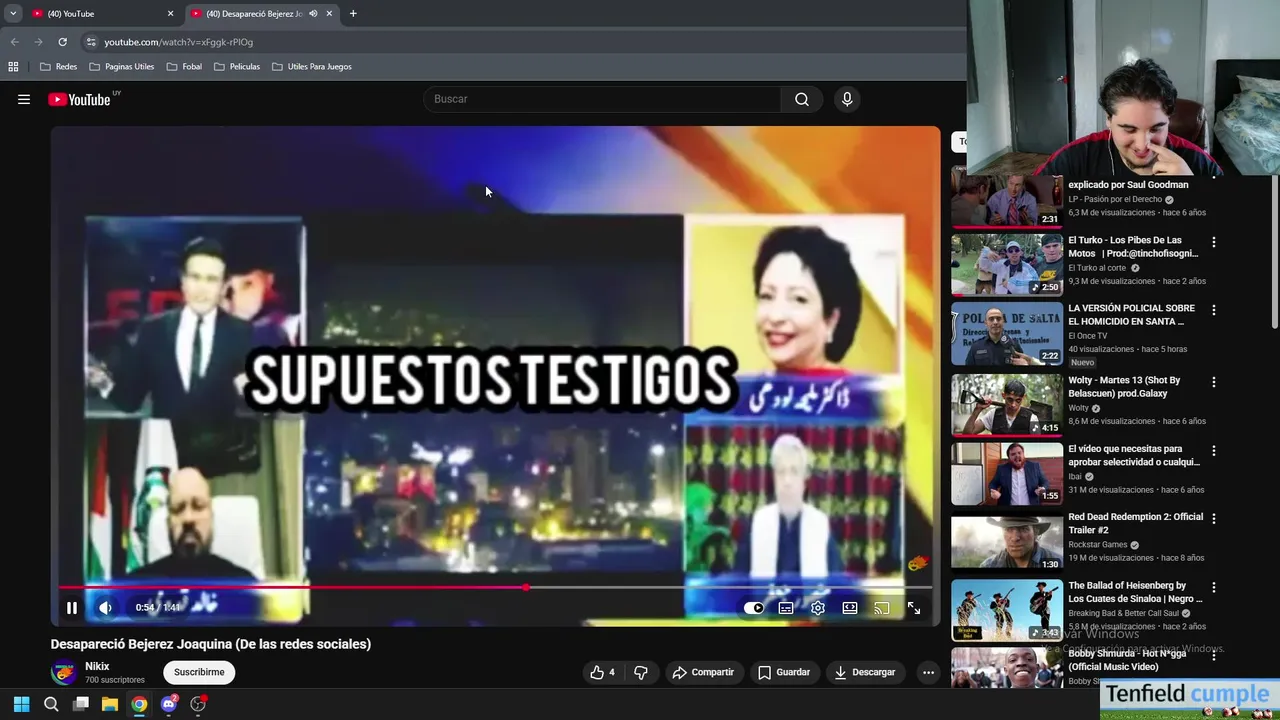This screenshot has width=1280, height=720.
Task: Open Wolty - Martes 13 video title
Action: click(1124, 387)
